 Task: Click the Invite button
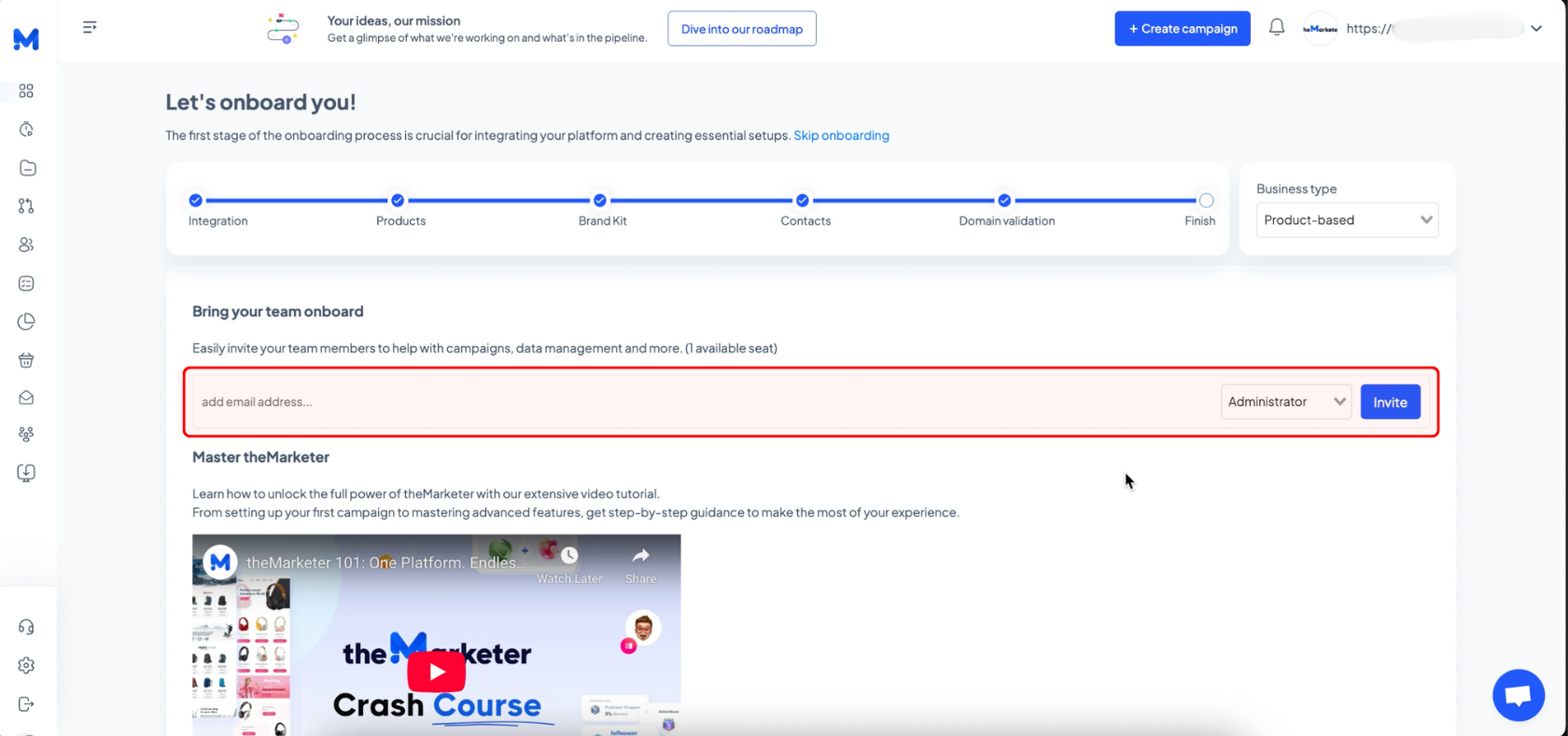(1390, 402)
